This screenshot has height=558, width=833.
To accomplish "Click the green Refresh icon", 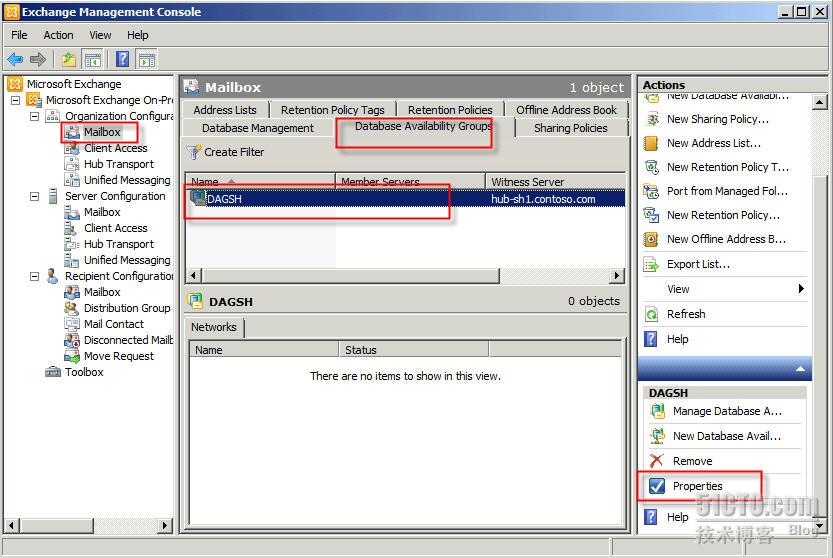I will click(x=651, y=314).
